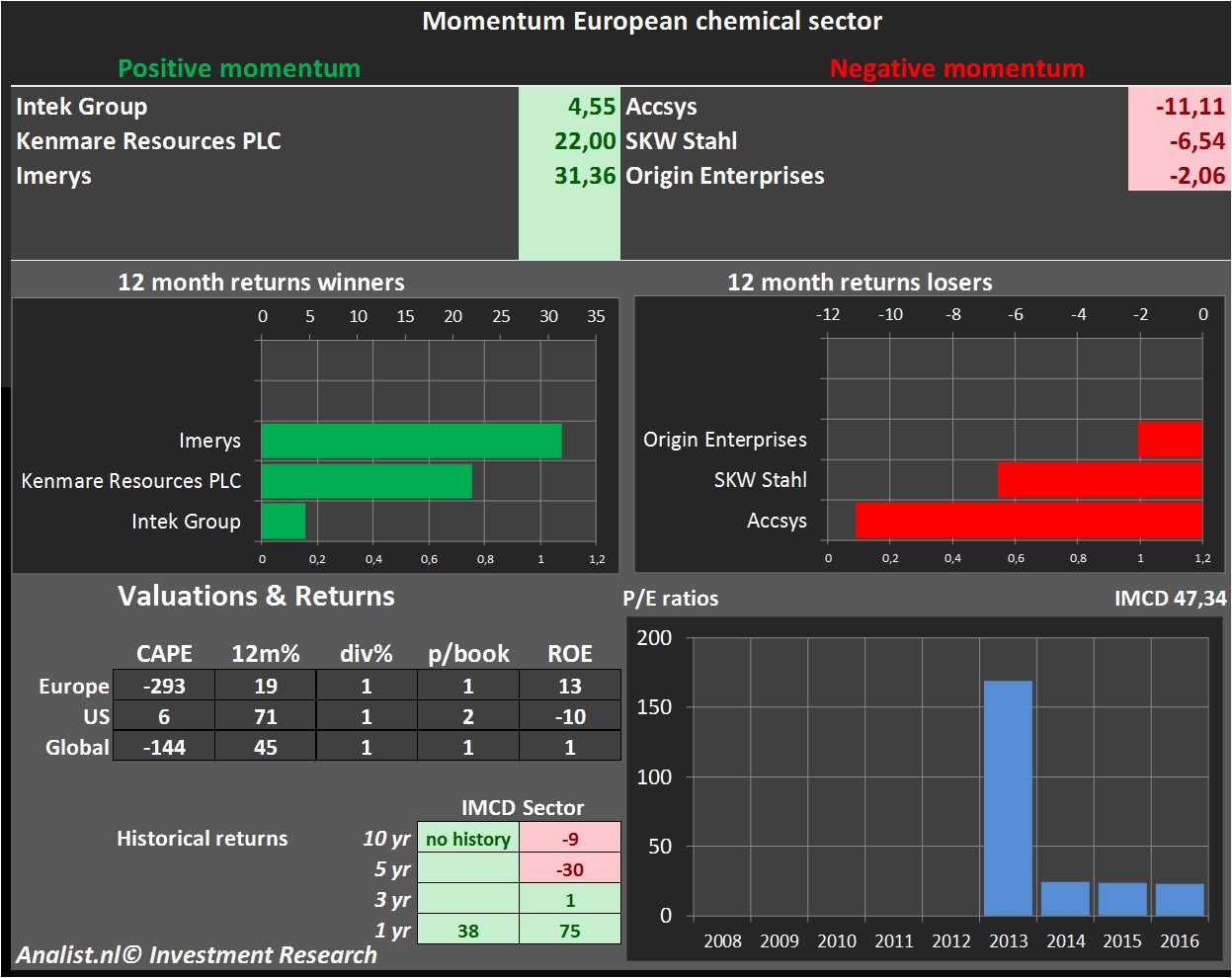The width and height of the screenshot is (1232, 978).
Task: Click the Intek Group short green bar
Action: [284, 522]
